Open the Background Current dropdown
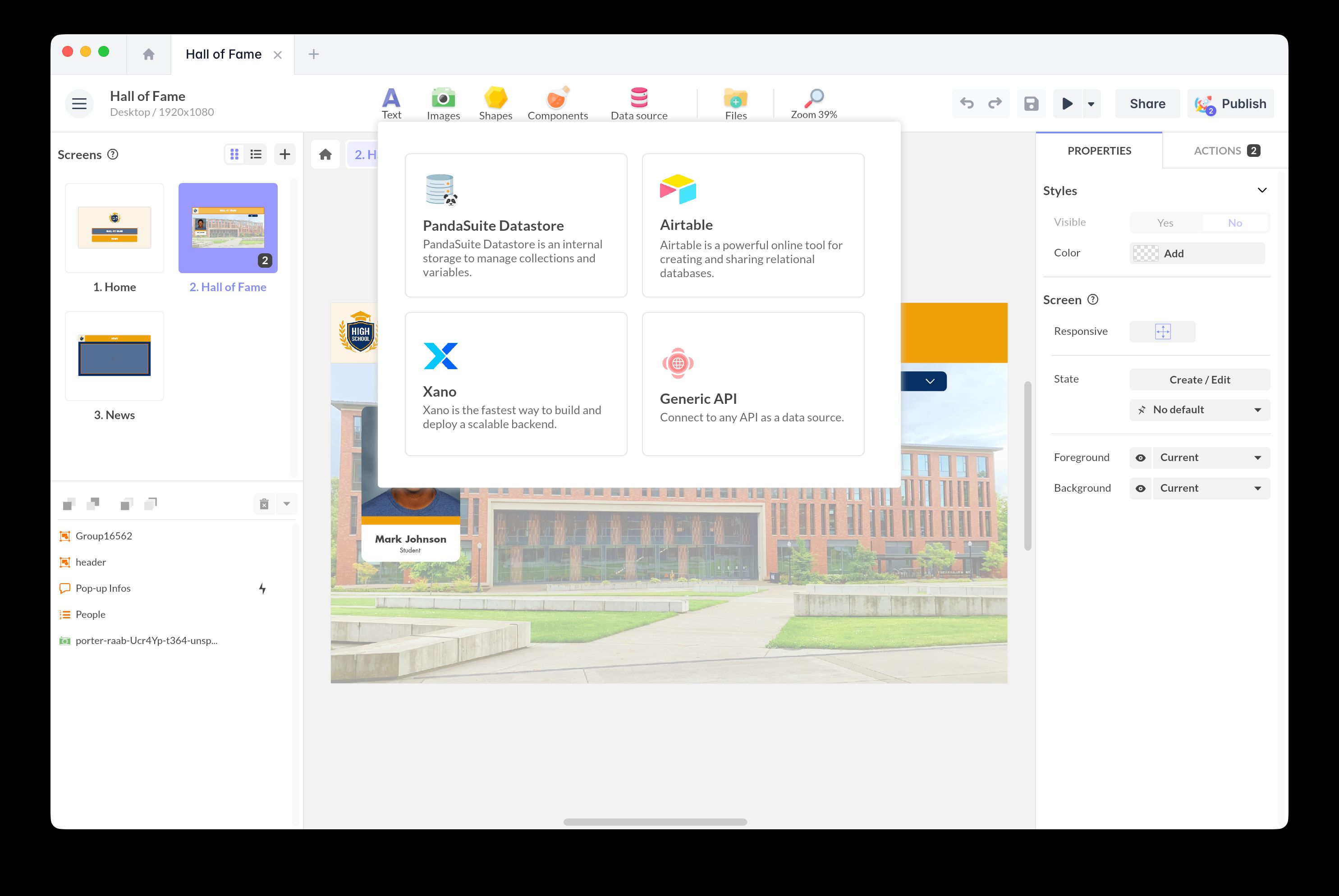 [x=1211, y=488]
